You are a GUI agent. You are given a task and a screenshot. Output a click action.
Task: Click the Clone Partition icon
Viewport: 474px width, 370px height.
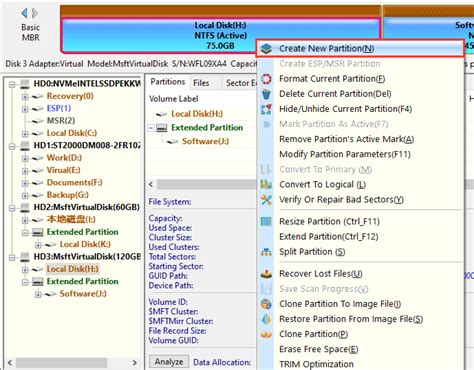[x=266, y=334]
